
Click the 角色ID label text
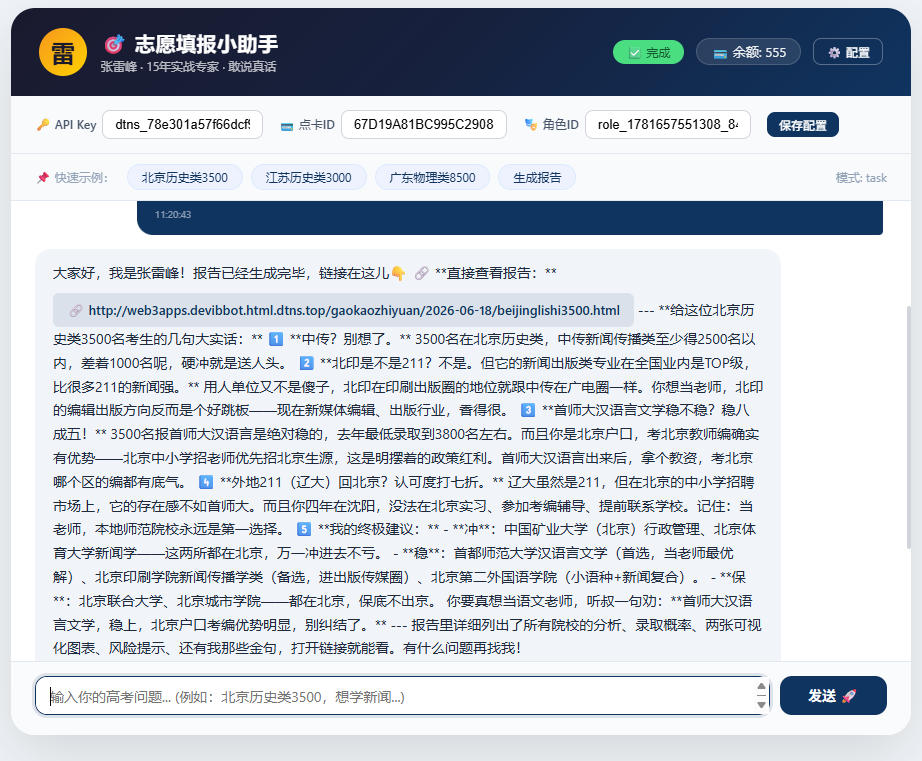point(560,125)
